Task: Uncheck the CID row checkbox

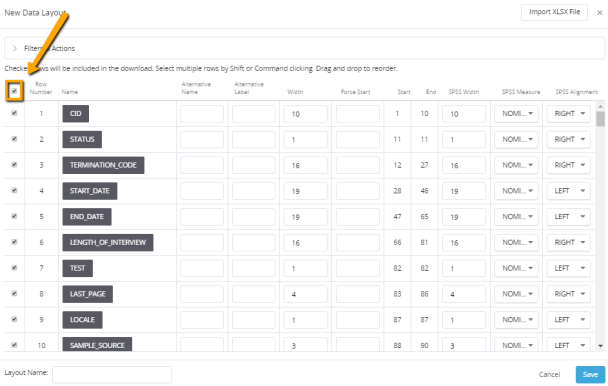Action: click(x=14, y=113)
